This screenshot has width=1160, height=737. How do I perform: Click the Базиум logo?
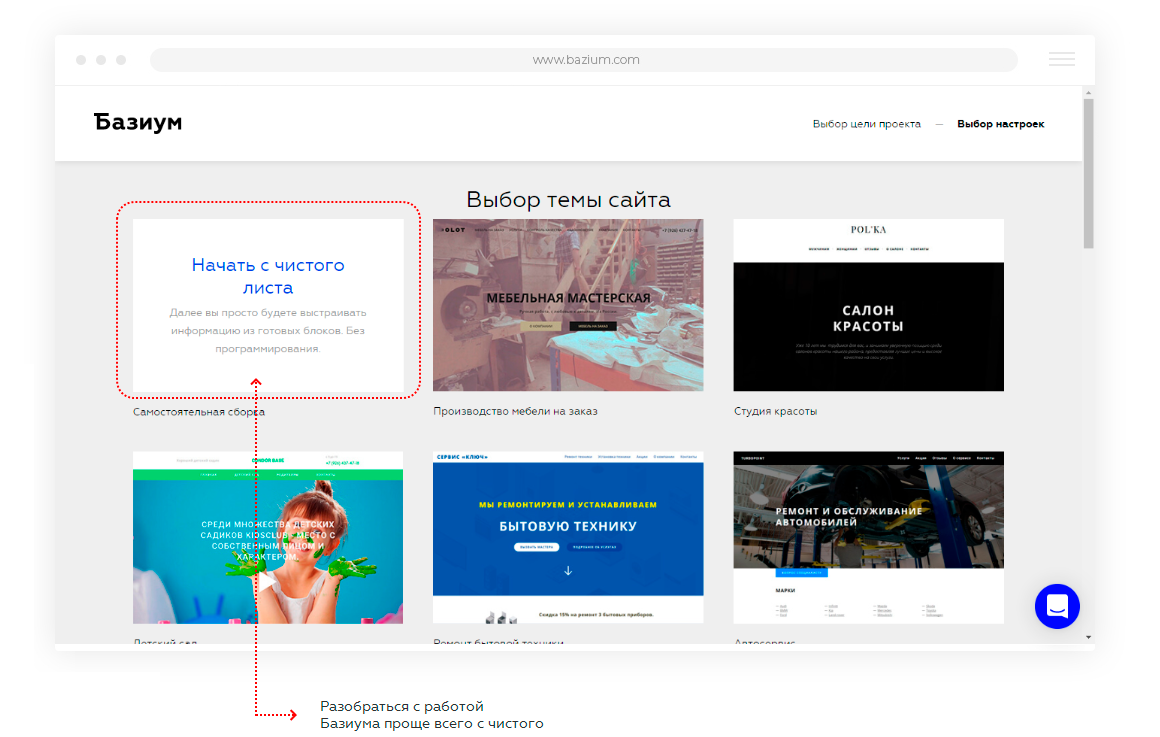(x=138, y=122)
